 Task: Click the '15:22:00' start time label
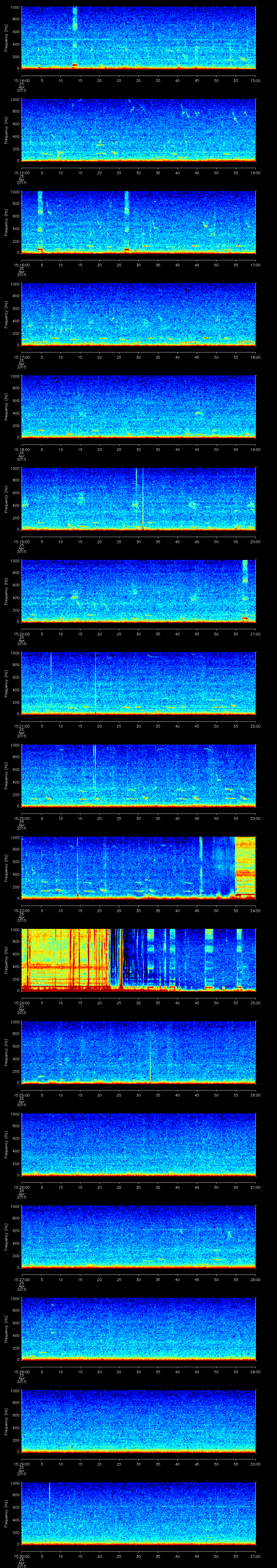pyautogui.click(x=21, y=818)
